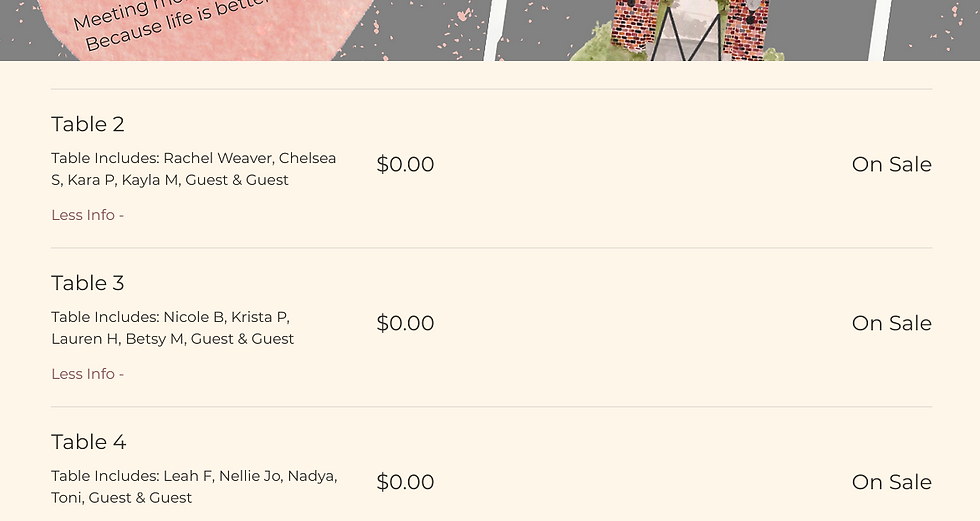Click On Sale status for Table 2
Screen dimensions: 980x521
pyautogui.click(x=891, y=164)
